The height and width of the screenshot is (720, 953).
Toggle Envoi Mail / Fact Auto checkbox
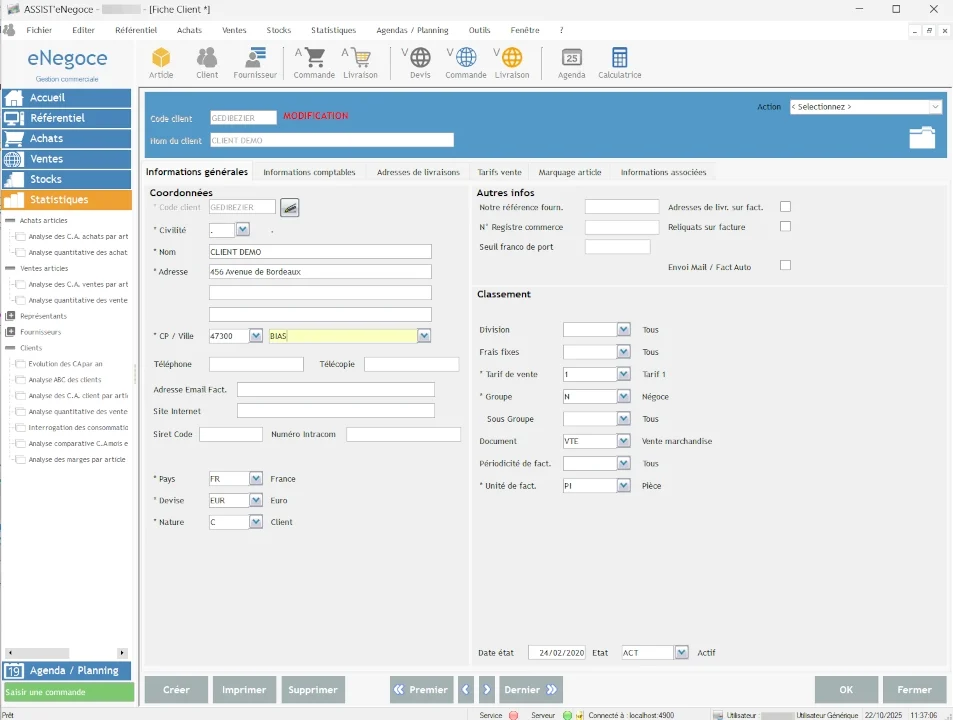[x=785, y=266]
